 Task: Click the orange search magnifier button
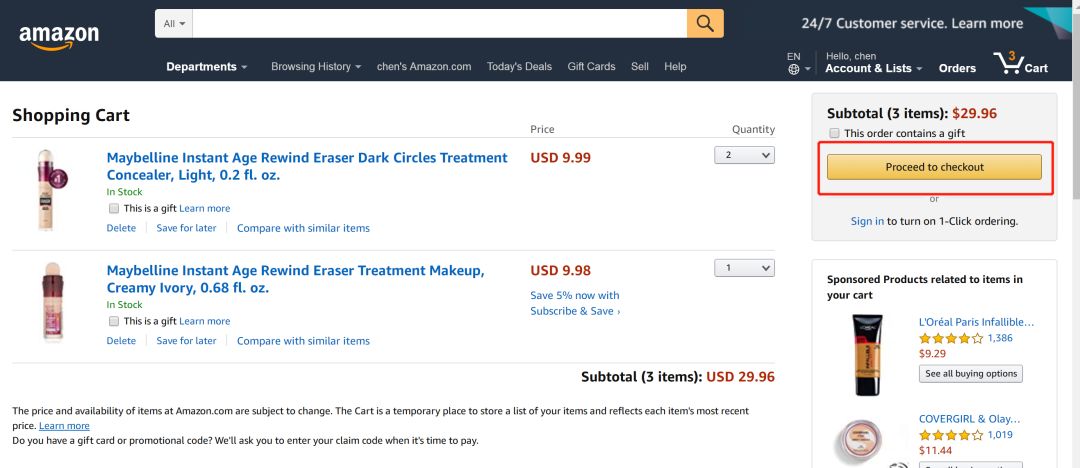pos(705,23)
